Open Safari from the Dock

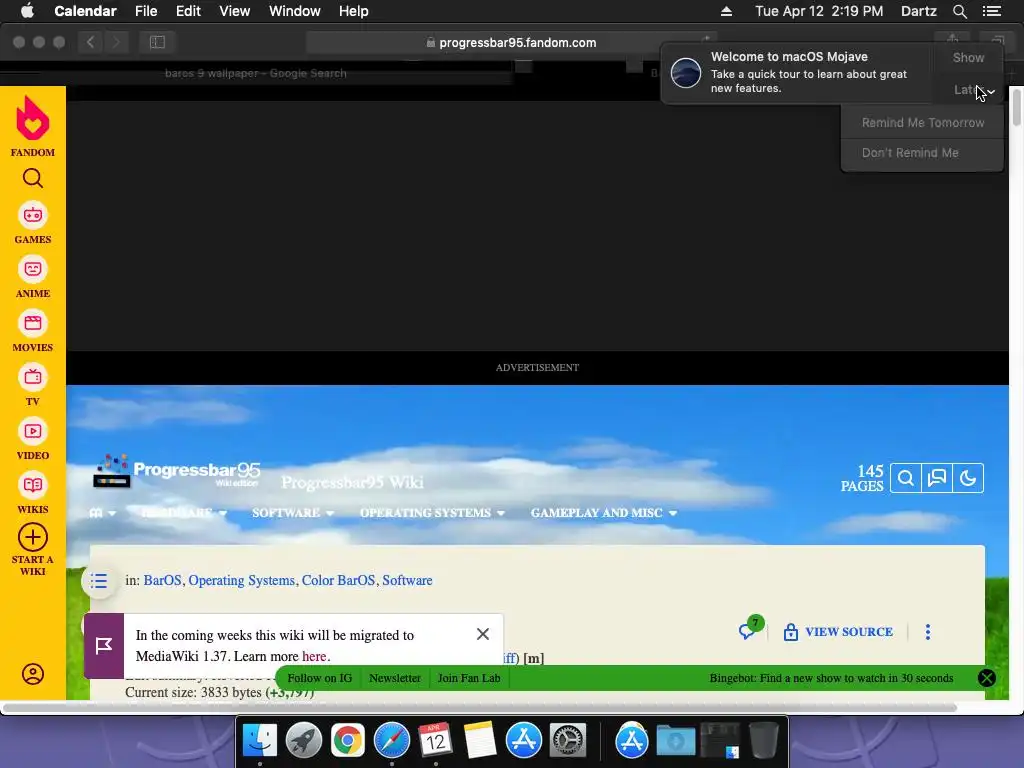click(x=392, y=740)
